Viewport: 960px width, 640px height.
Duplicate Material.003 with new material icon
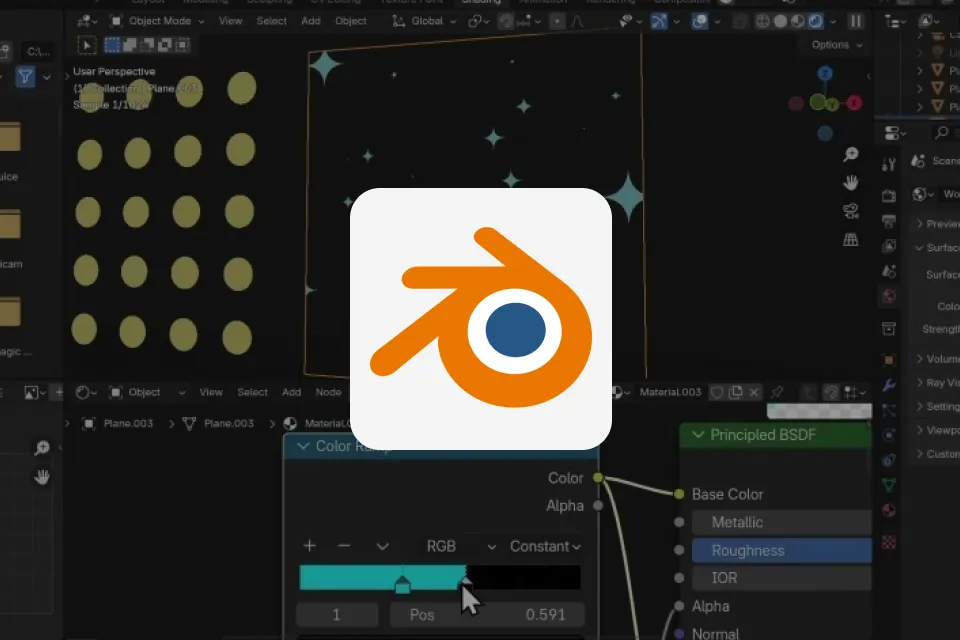pyautogui.click(x=736, y=392)
